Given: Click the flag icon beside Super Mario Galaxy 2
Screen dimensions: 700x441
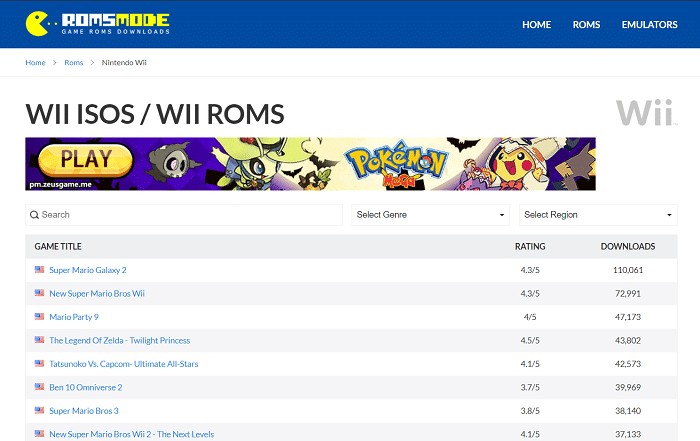Looking at the screenshot, I should (39, 270).
